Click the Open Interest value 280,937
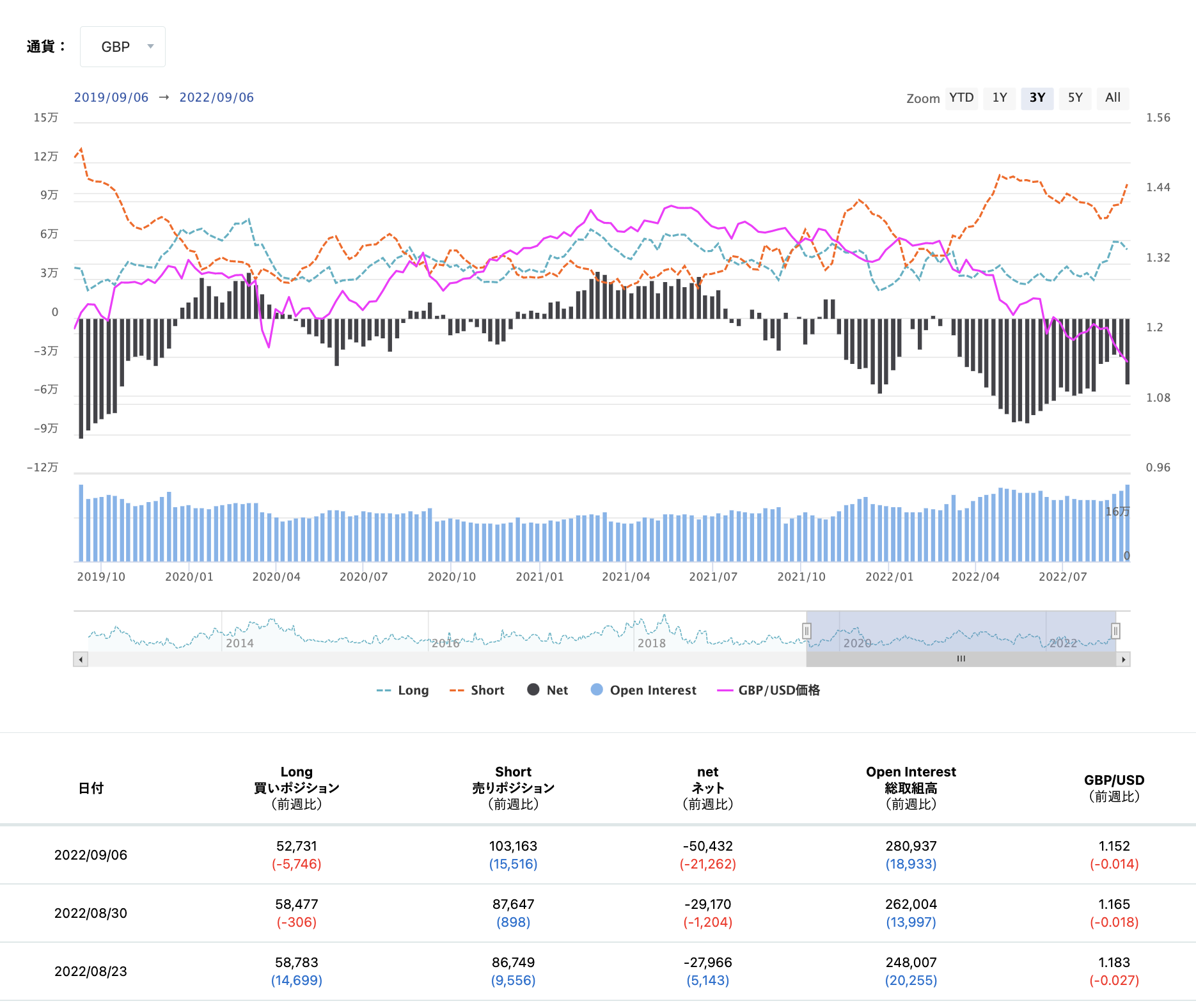Screen dimensions: 1196x1008 coord(911,846)
